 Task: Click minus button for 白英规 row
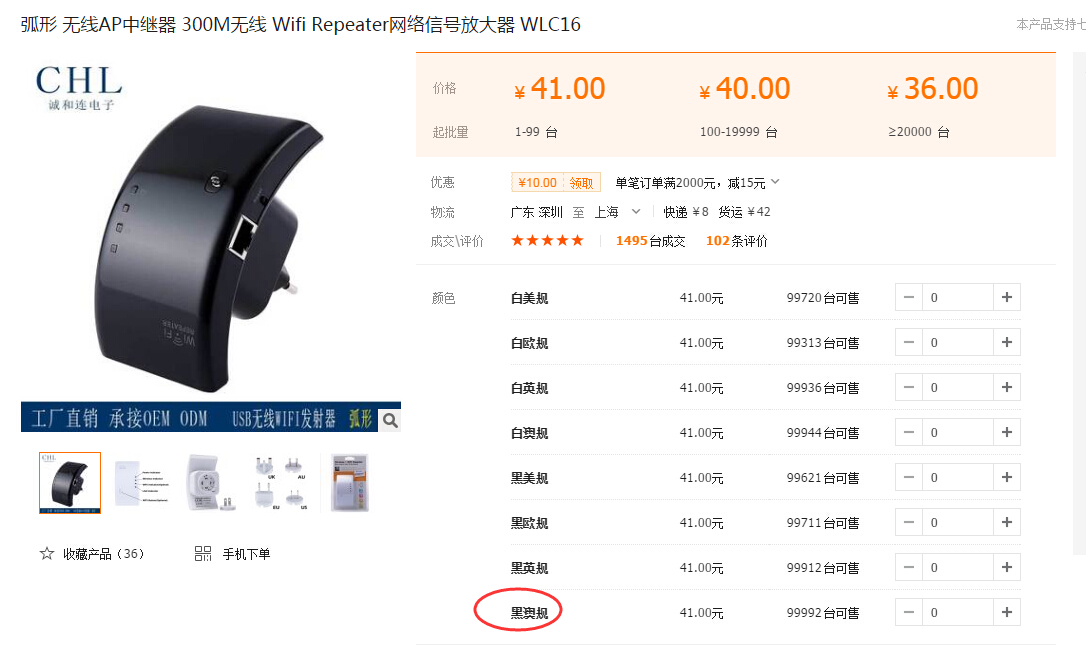pos(909,387)
